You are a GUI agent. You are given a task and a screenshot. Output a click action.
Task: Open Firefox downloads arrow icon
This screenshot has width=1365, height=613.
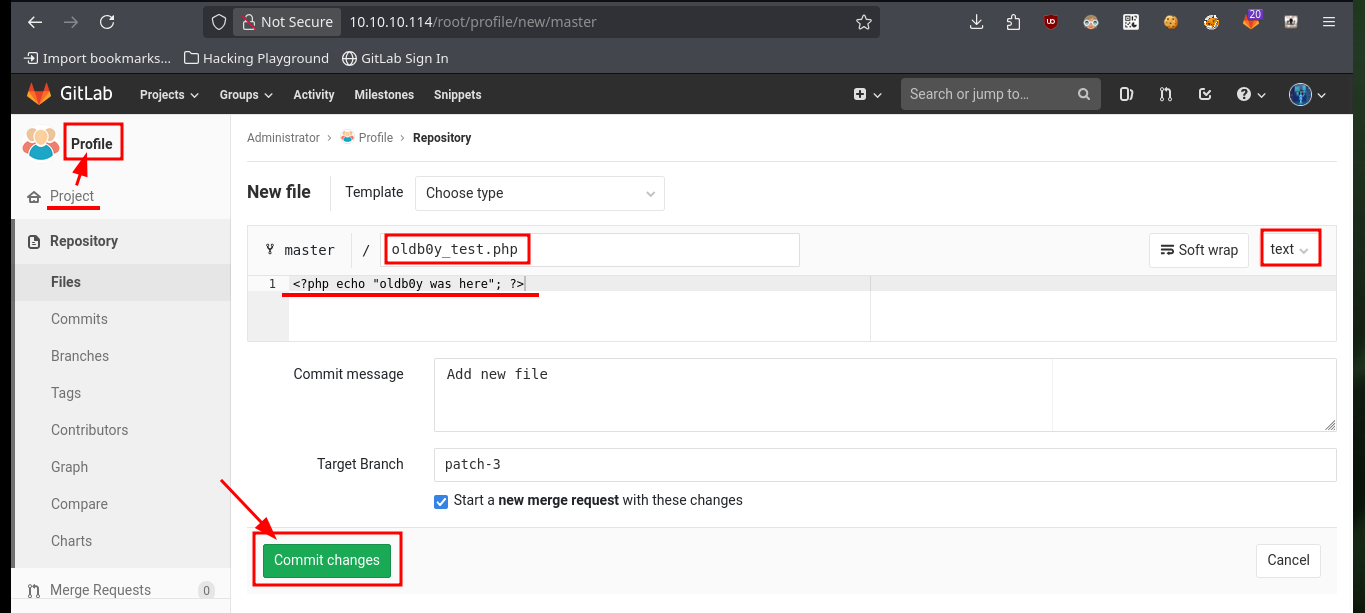(977, 22)
